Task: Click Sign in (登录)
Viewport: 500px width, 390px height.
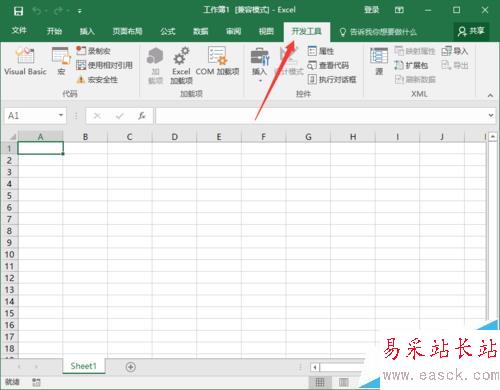Action: 371,10
